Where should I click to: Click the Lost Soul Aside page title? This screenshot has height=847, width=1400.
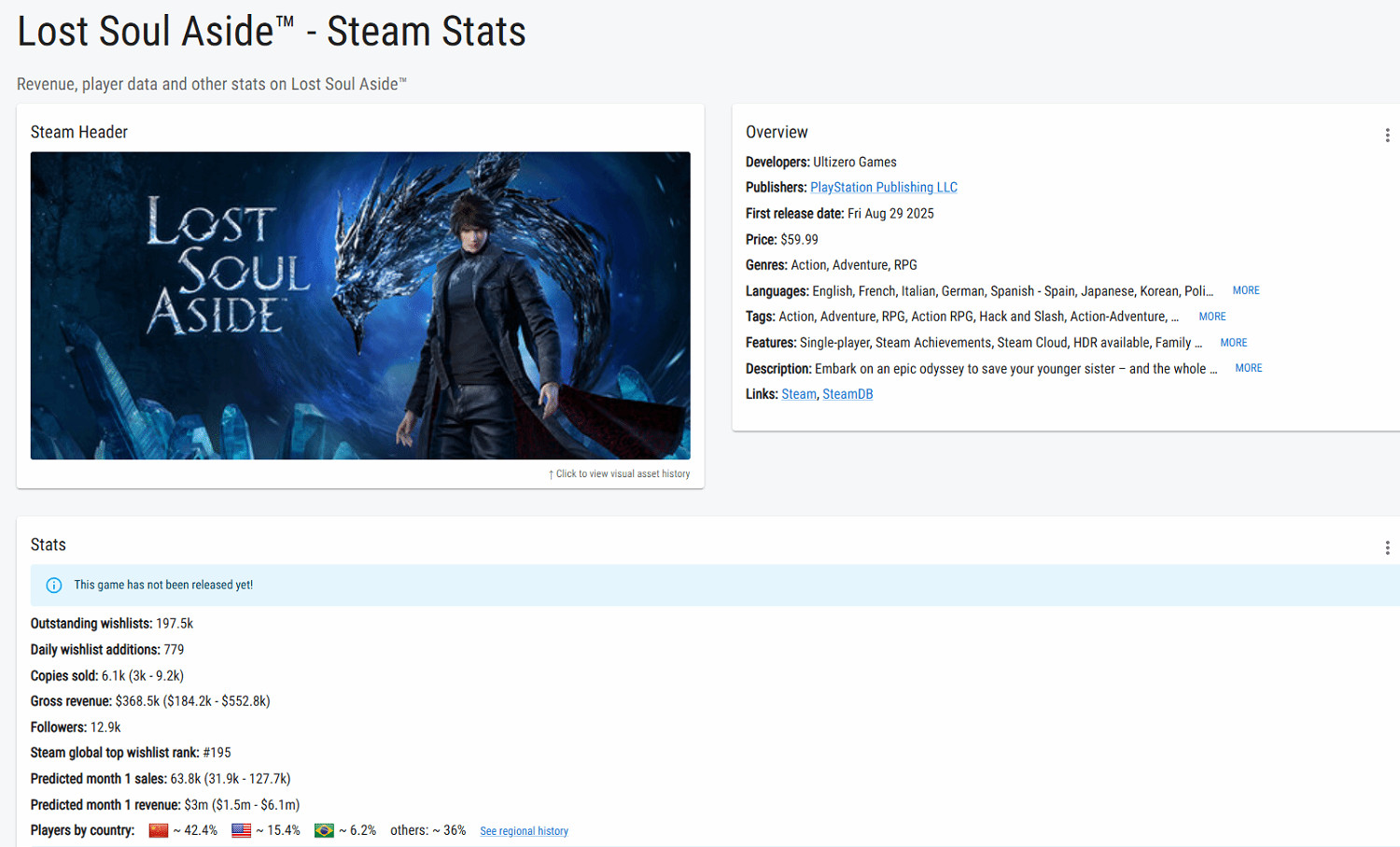271,31
